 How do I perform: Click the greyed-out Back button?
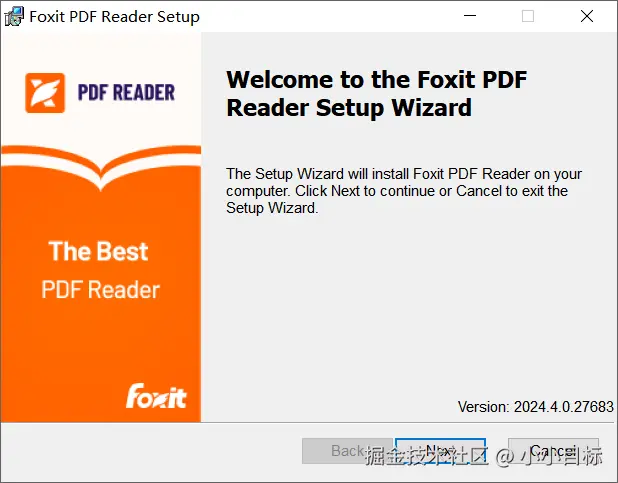click(347, 451)
